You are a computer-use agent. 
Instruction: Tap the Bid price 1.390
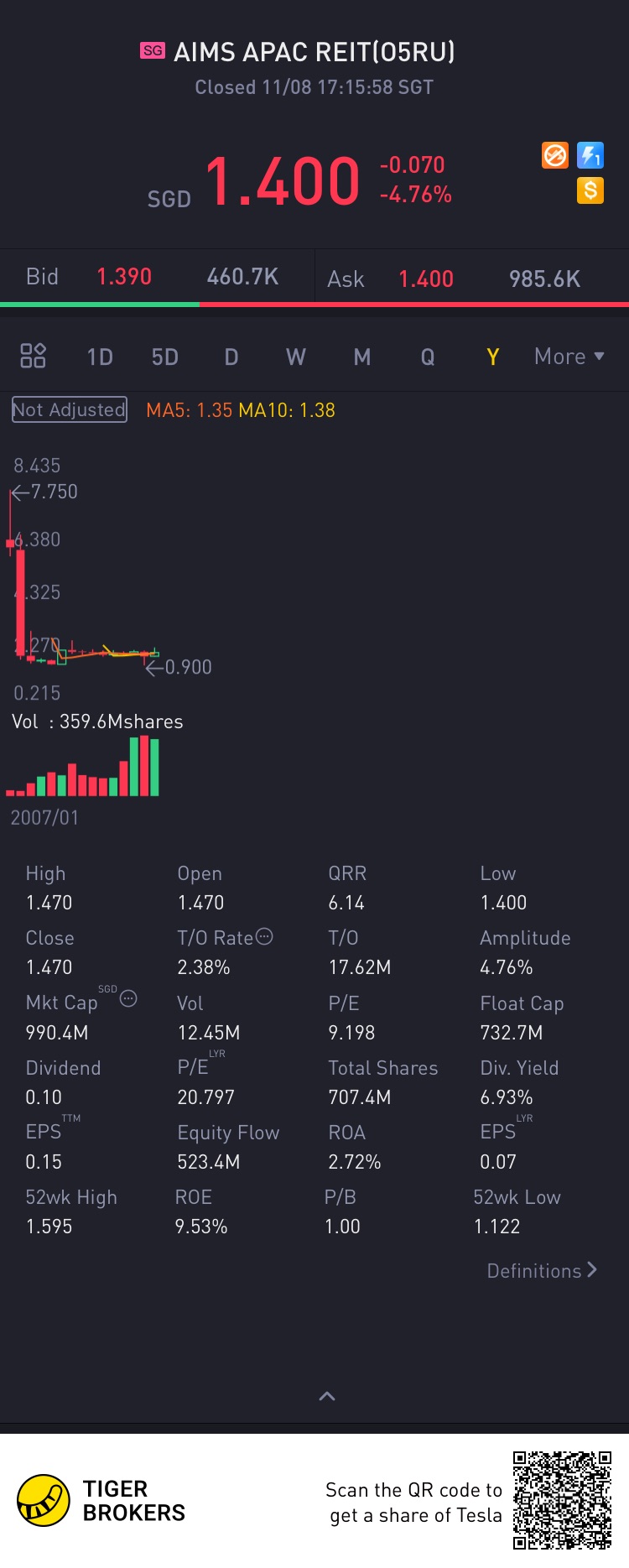tap(124, 277)
